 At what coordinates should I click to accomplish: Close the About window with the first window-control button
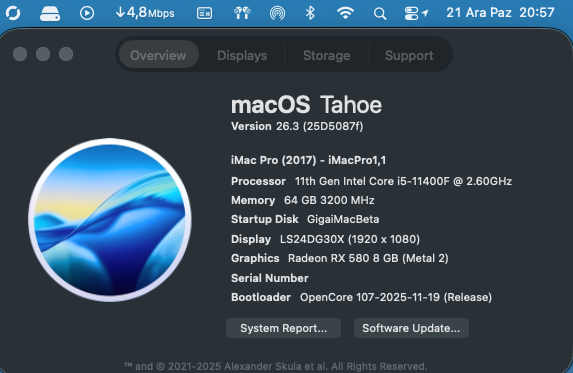click(20, 54)
